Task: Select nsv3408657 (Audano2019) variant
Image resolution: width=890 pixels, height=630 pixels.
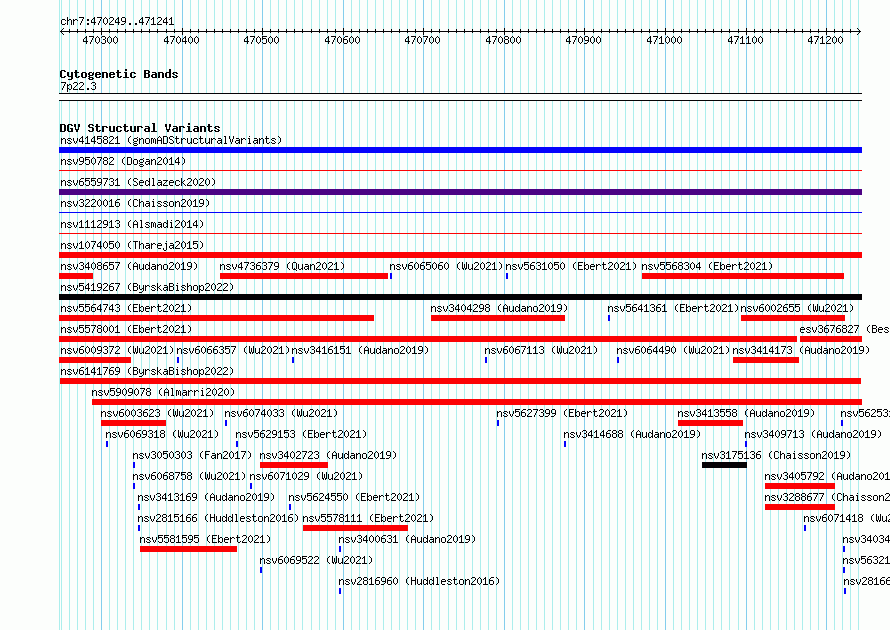Action: coord(129,266)
